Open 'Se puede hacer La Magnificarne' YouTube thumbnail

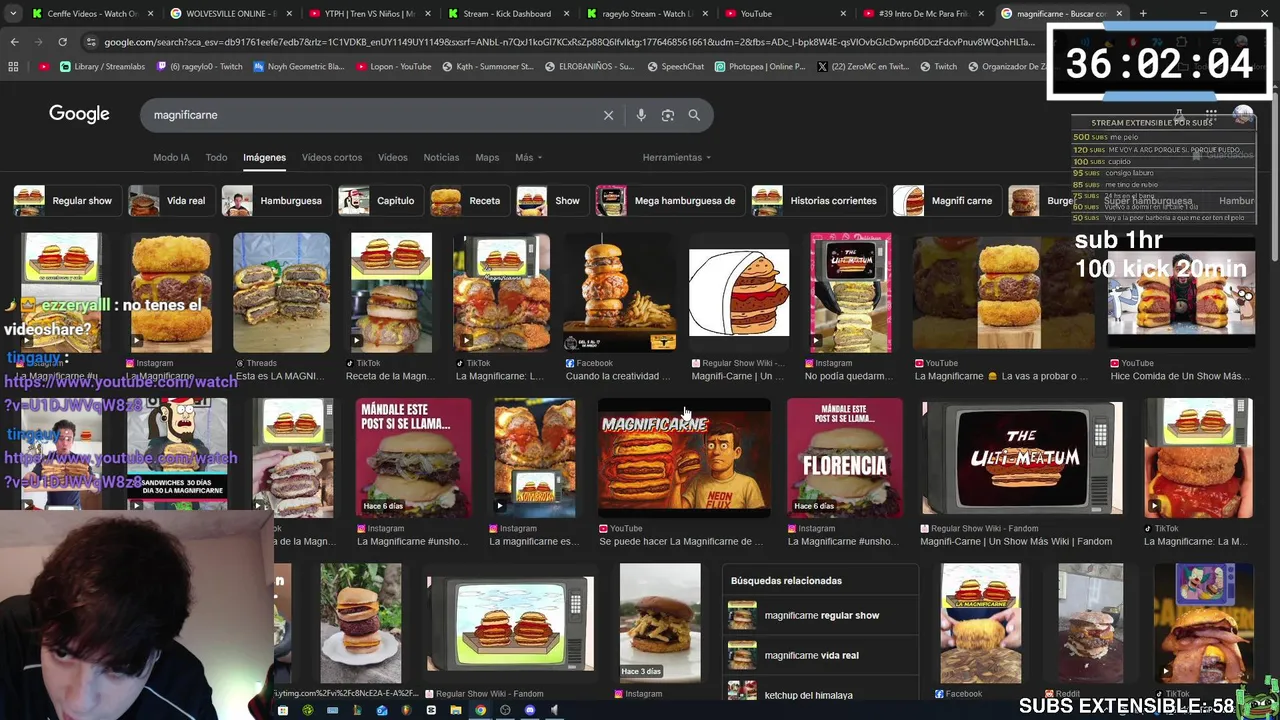pyautogui.click(x=684, y=458)
